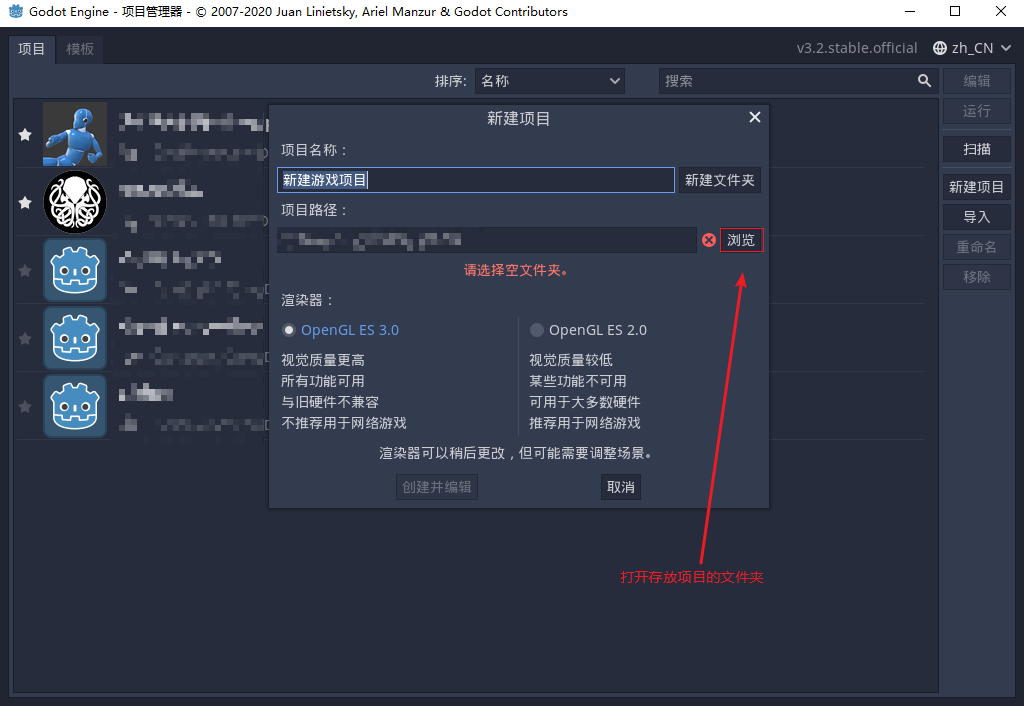Select the second Godot icon project thumbnail

[x=75, y=338]
